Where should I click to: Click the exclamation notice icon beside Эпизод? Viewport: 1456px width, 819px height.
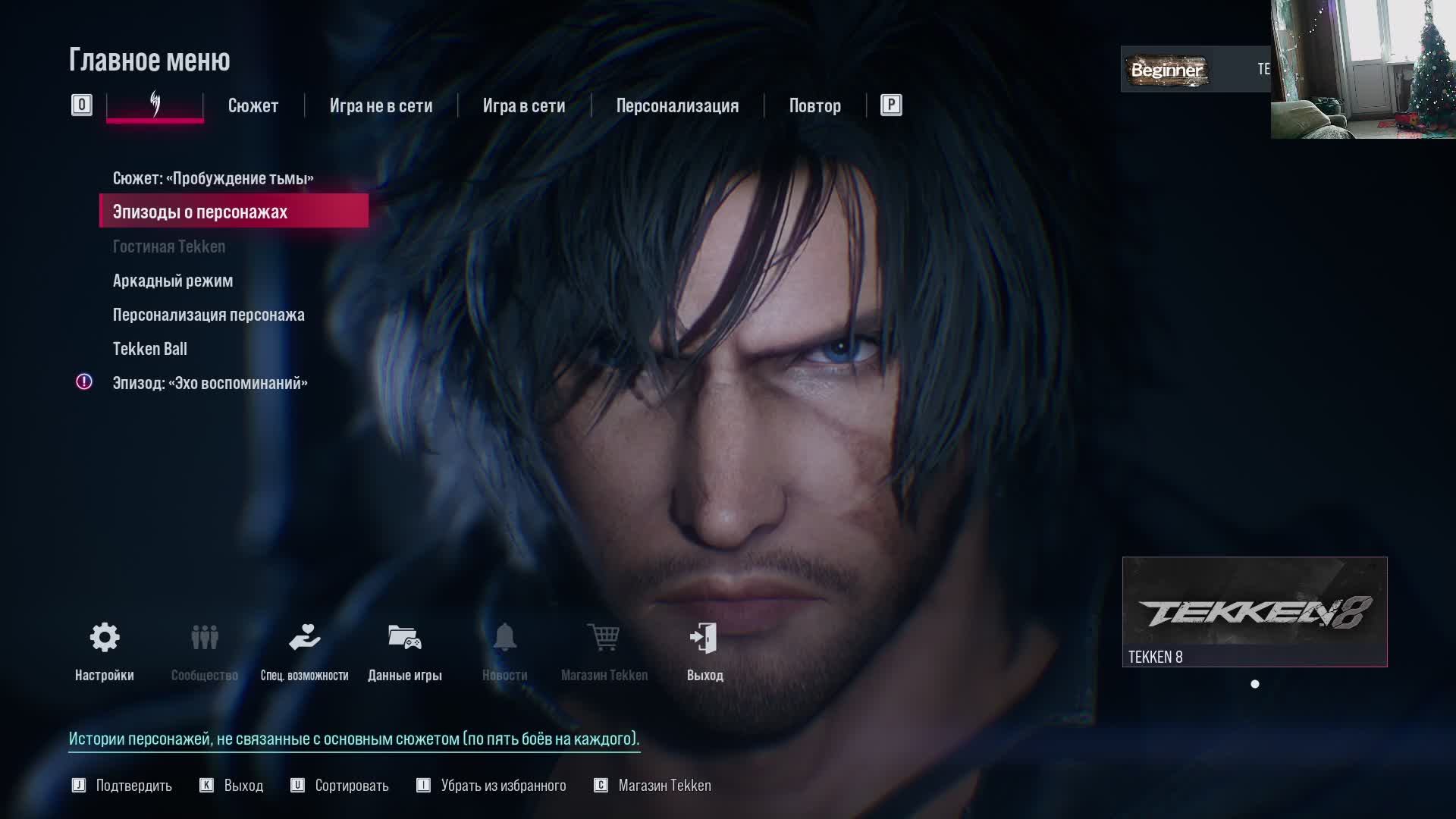tap(84, 382)
